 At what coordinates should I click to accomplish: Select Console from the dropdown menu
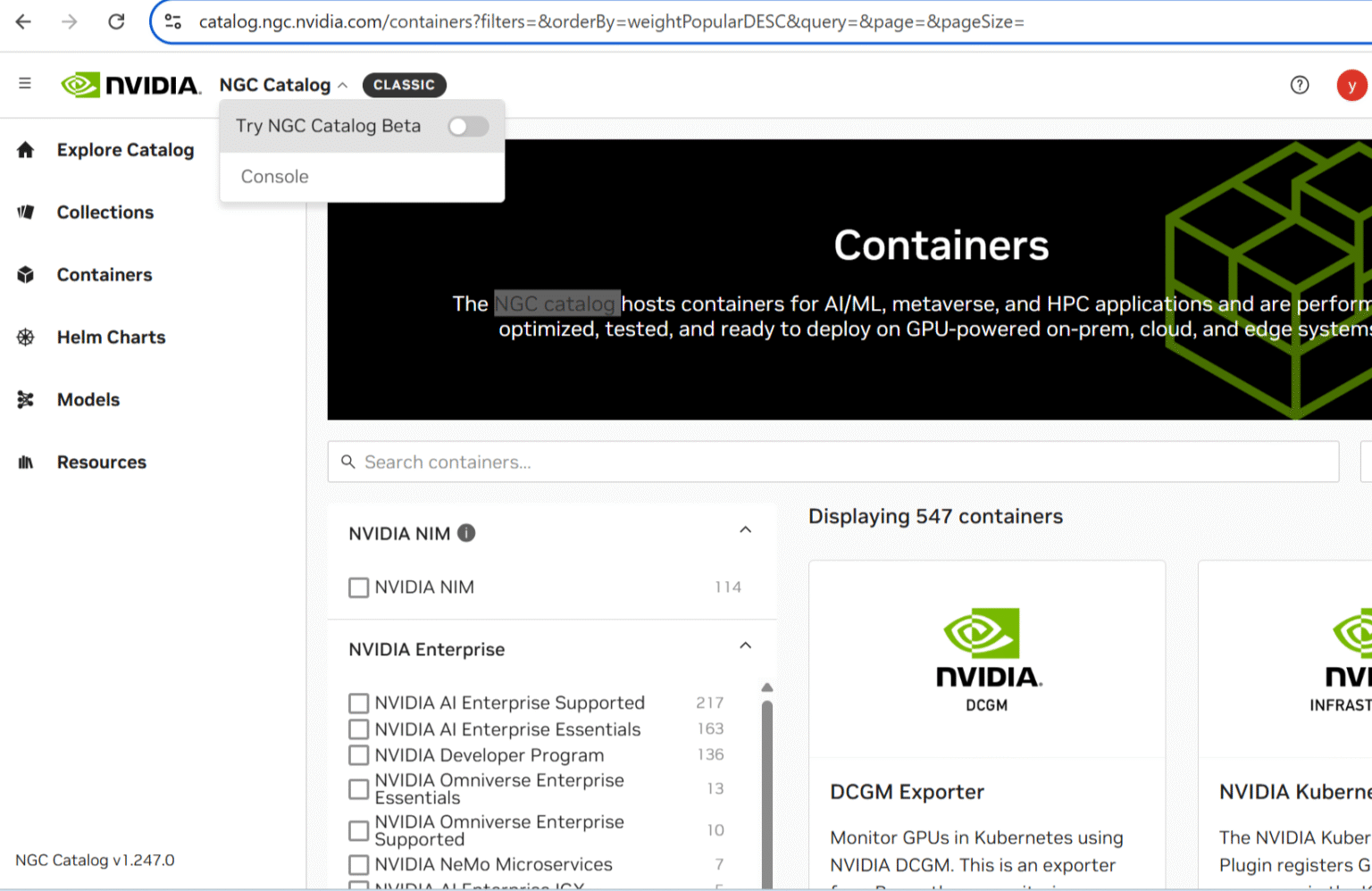(274, 176)
